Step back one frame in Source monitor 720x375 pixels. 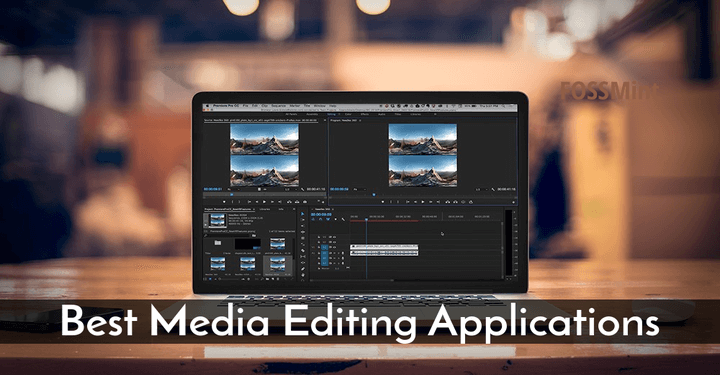coord(257,202)
